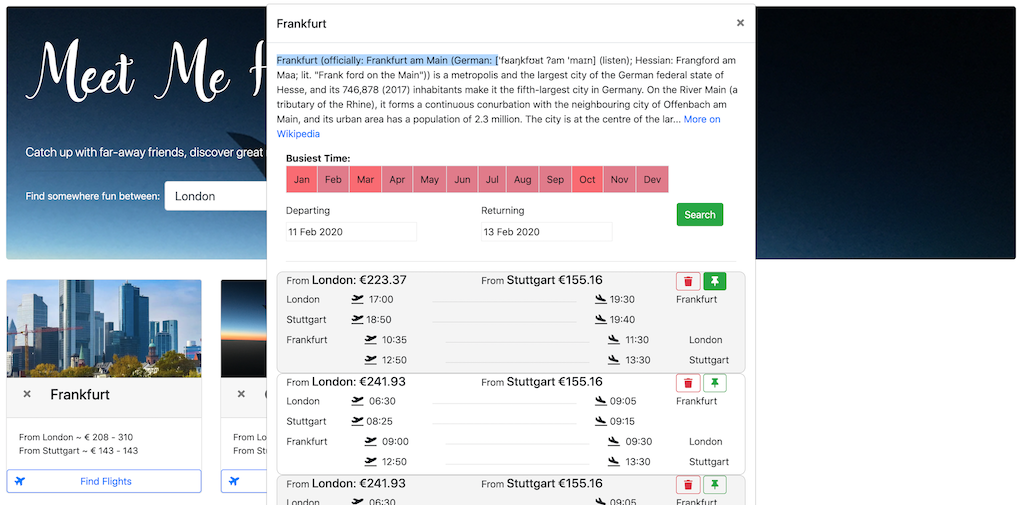The width and height of the screenshot is (1024, 505).
Task: Pin the London €223.37 flight option
Action: (x=715, y=281)
